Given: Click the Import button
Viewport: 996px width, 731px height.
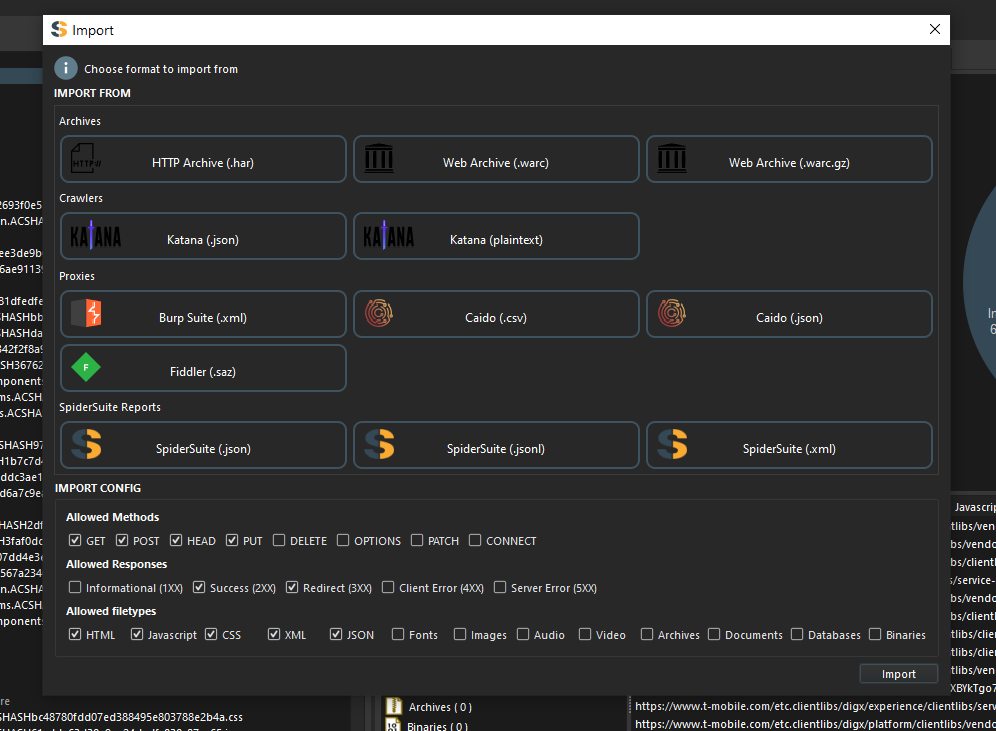Looking at the screenshot, I should click(x=898, y=674).
